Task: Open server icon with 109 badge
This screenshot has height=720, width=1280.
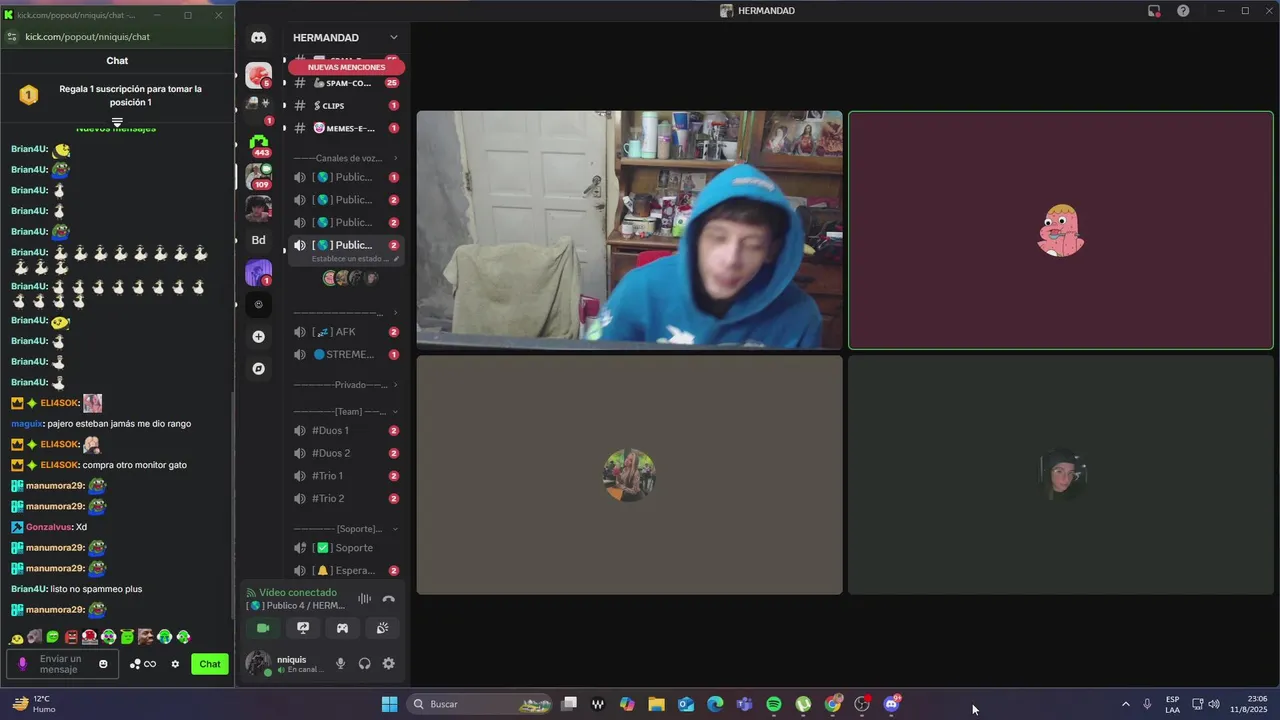Action: [258, 176]
